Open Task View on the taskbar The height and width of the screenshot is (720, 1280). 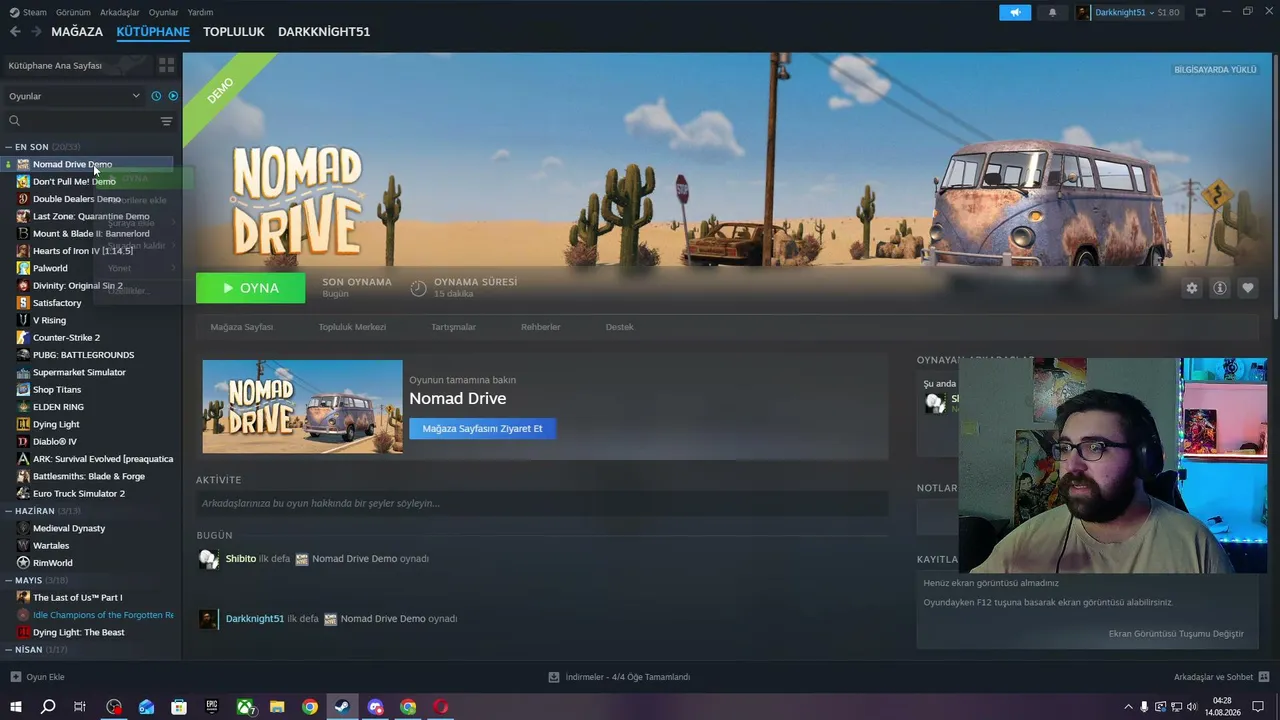coord(80,707)
